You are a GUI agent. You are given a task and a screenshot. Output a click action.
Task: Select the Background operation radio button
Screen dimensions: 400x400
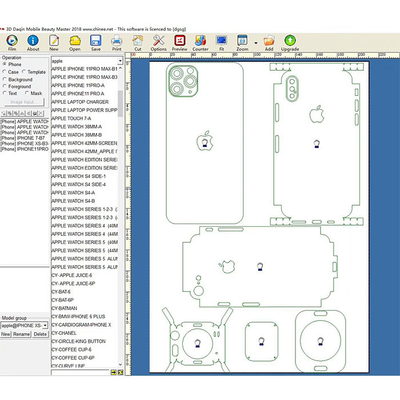5,79
